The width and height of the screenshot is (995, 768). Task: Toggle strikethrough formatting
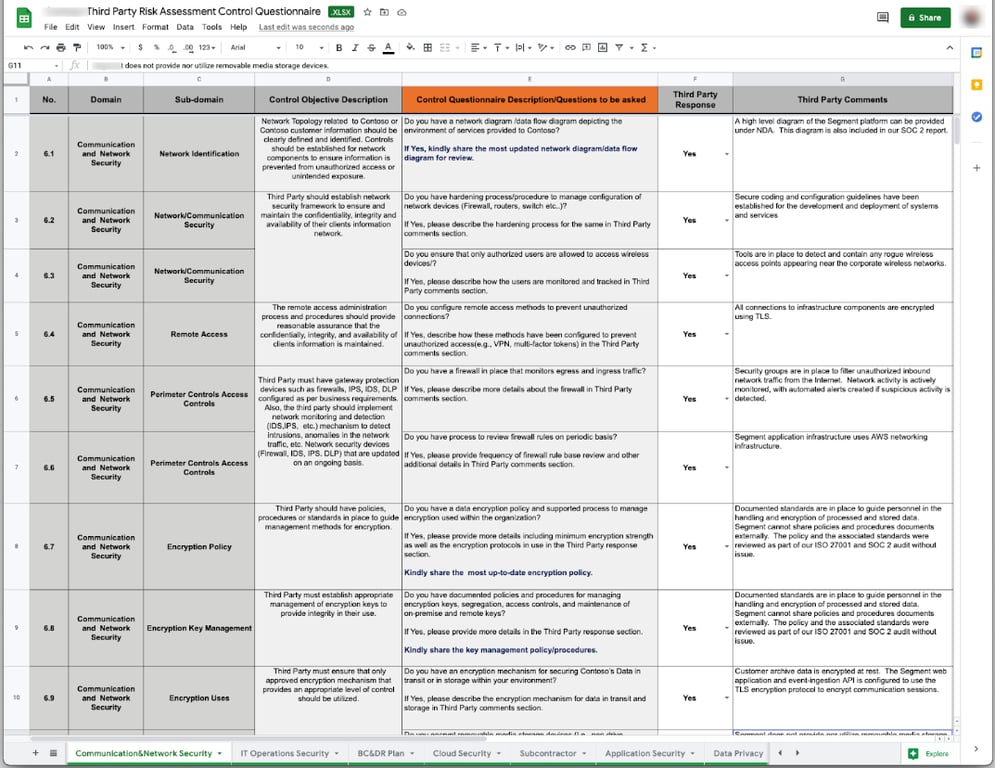(371, 48)
